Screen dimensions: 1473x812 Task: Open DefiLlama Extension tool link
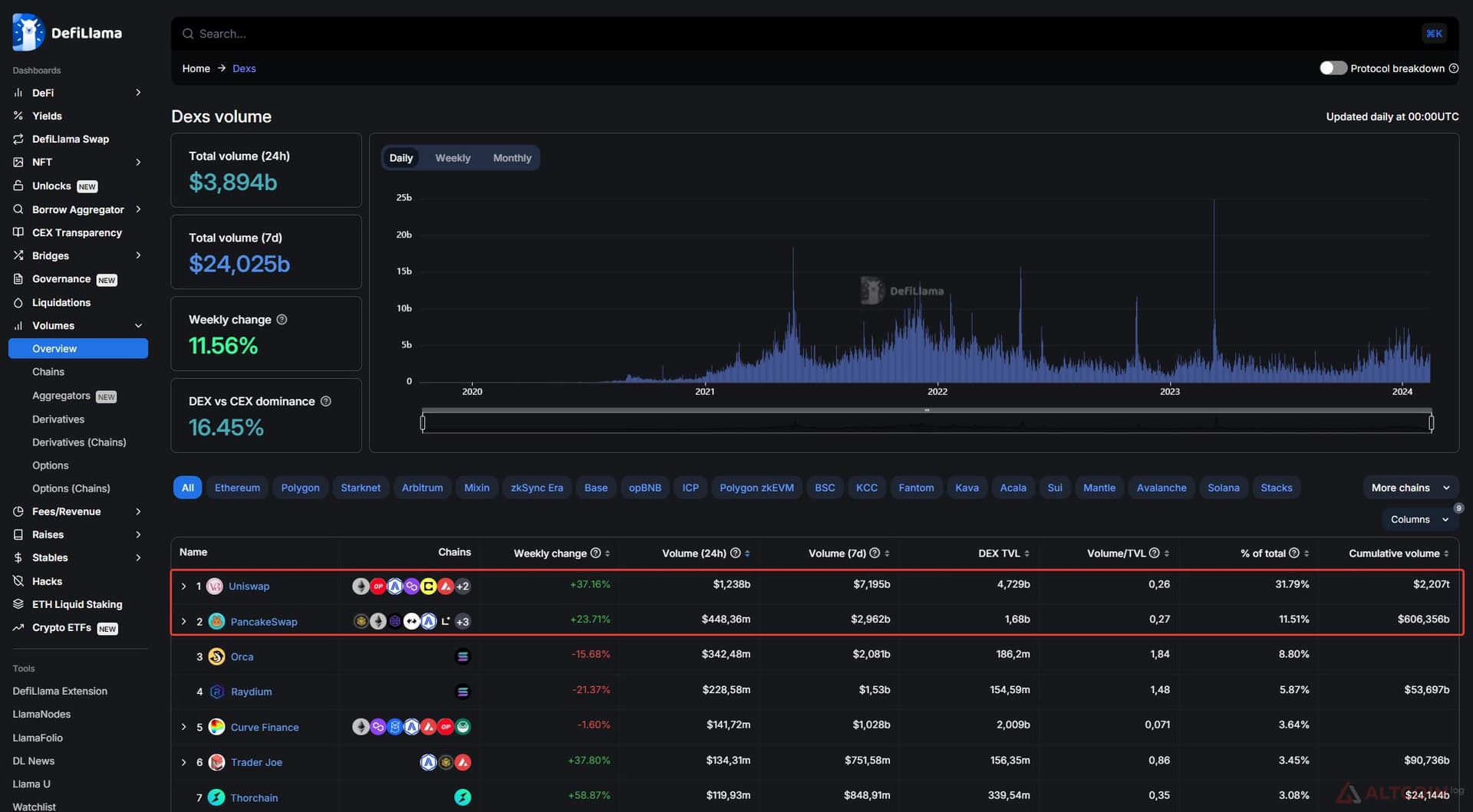click(x=60, y=691)
